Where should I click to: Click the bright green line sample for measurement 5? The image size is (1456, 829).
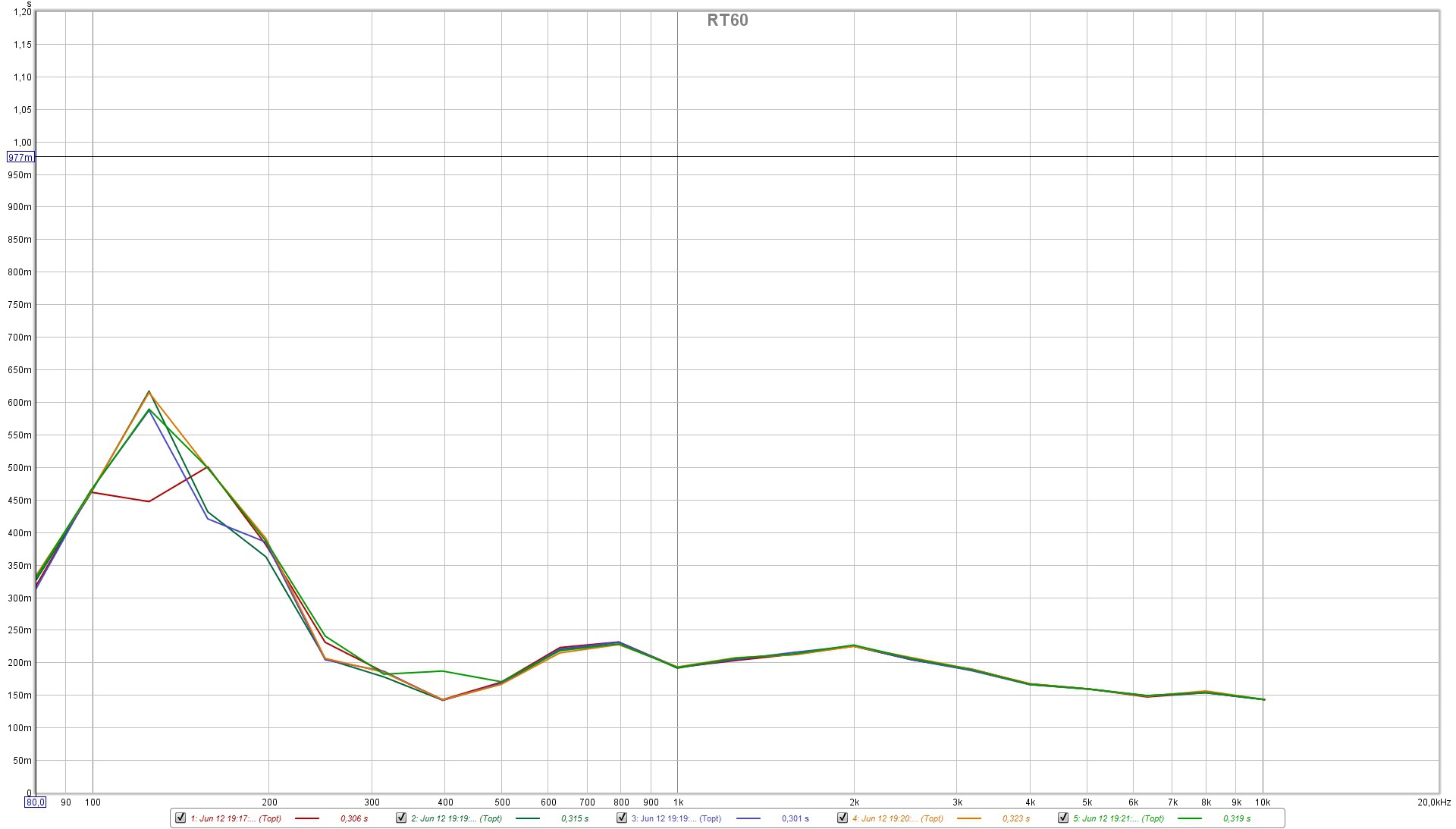pyautogui.click(x=1190, y=818)
